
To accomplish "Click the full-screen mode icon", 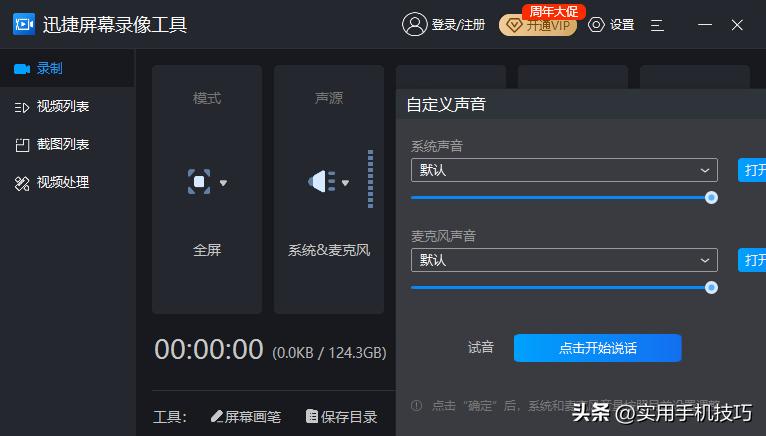I will [x=199, y=182].
